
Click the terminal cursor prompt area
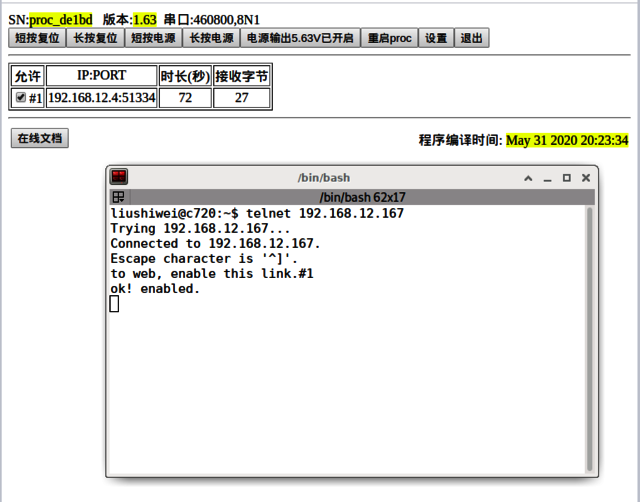(114, 304)
